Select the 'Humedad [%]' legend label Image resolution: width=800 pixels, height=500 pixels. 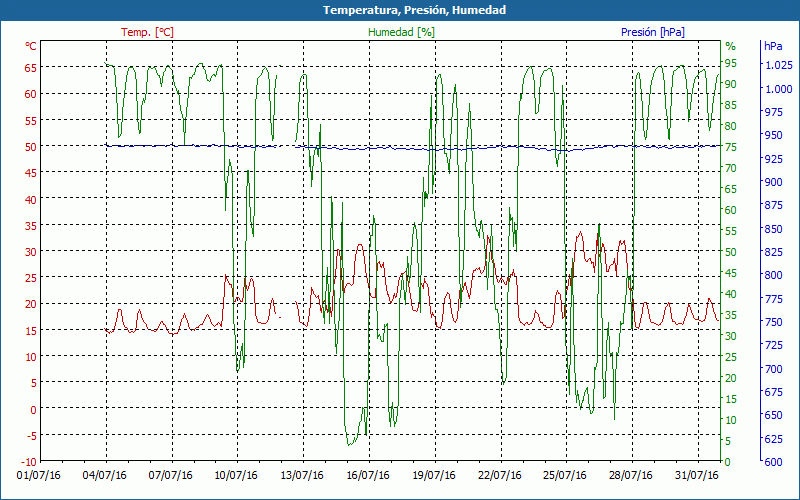pos(402,32)
